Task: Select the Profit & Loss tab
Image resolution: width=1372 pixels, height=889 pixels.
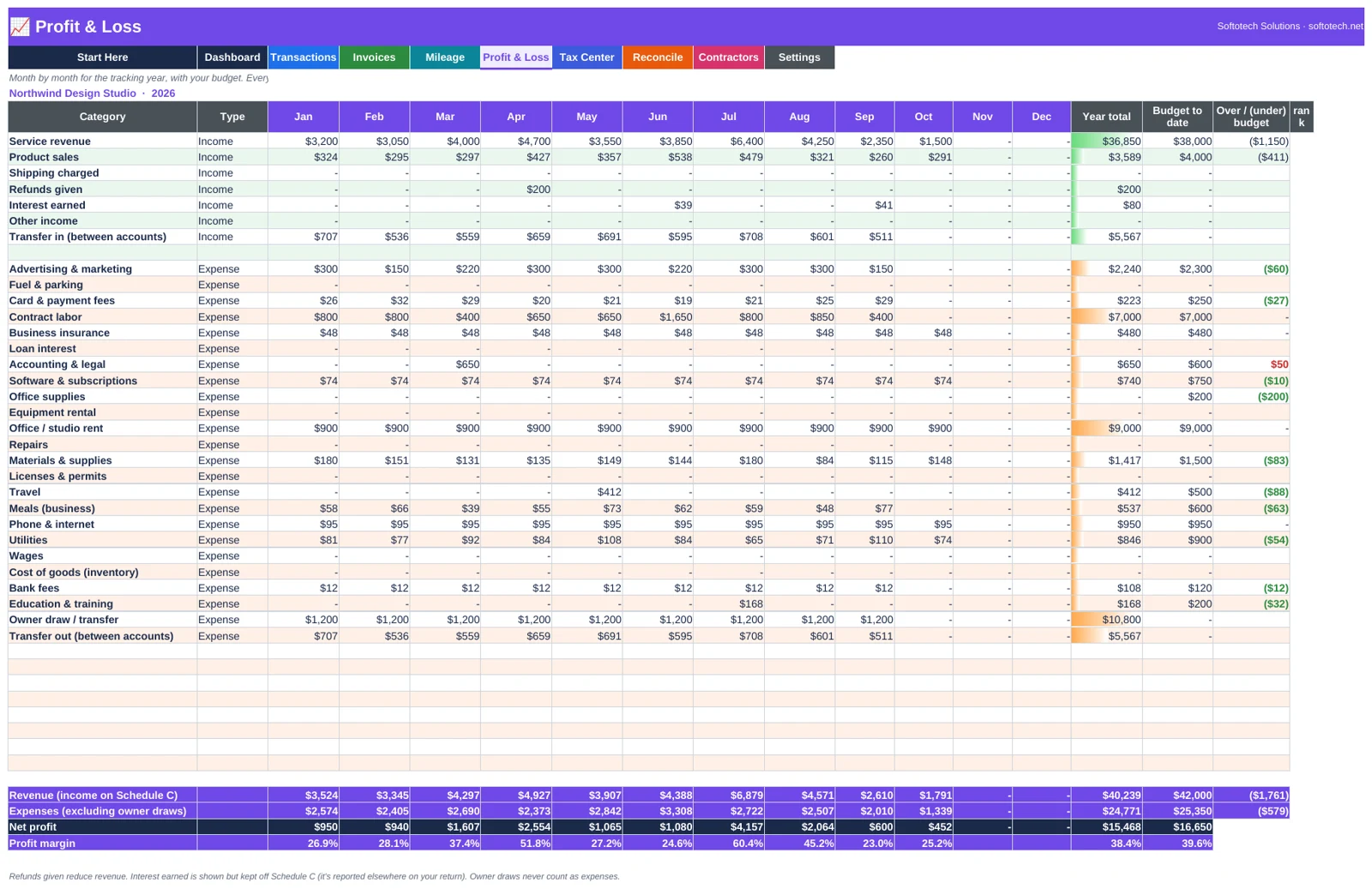Action: (516, 57)
